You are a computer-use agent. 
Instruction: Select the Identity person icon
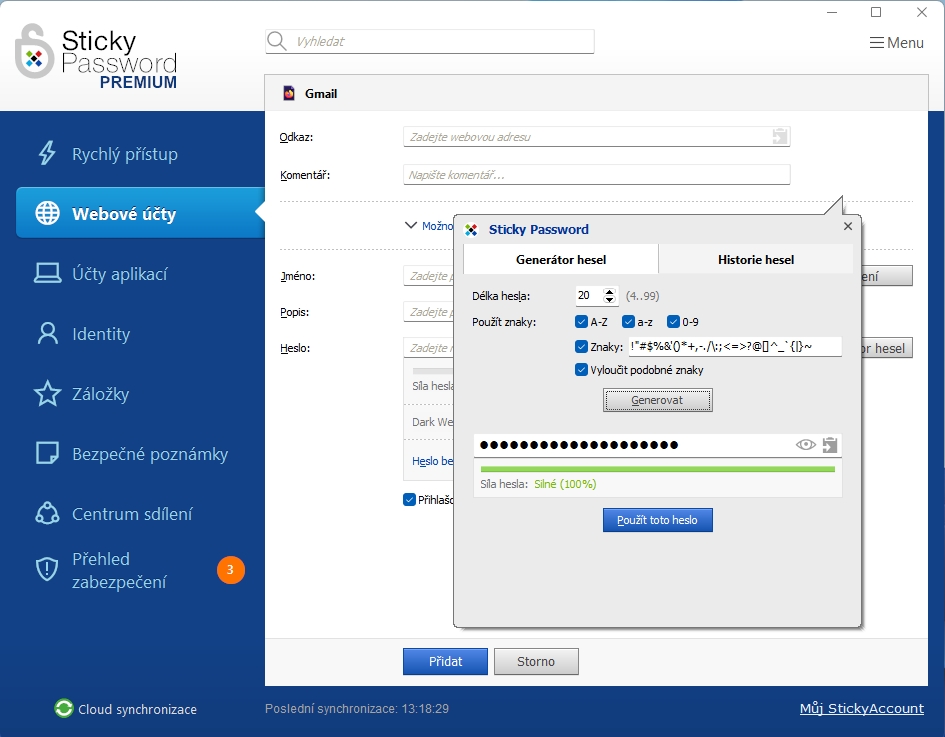[47, 333]
